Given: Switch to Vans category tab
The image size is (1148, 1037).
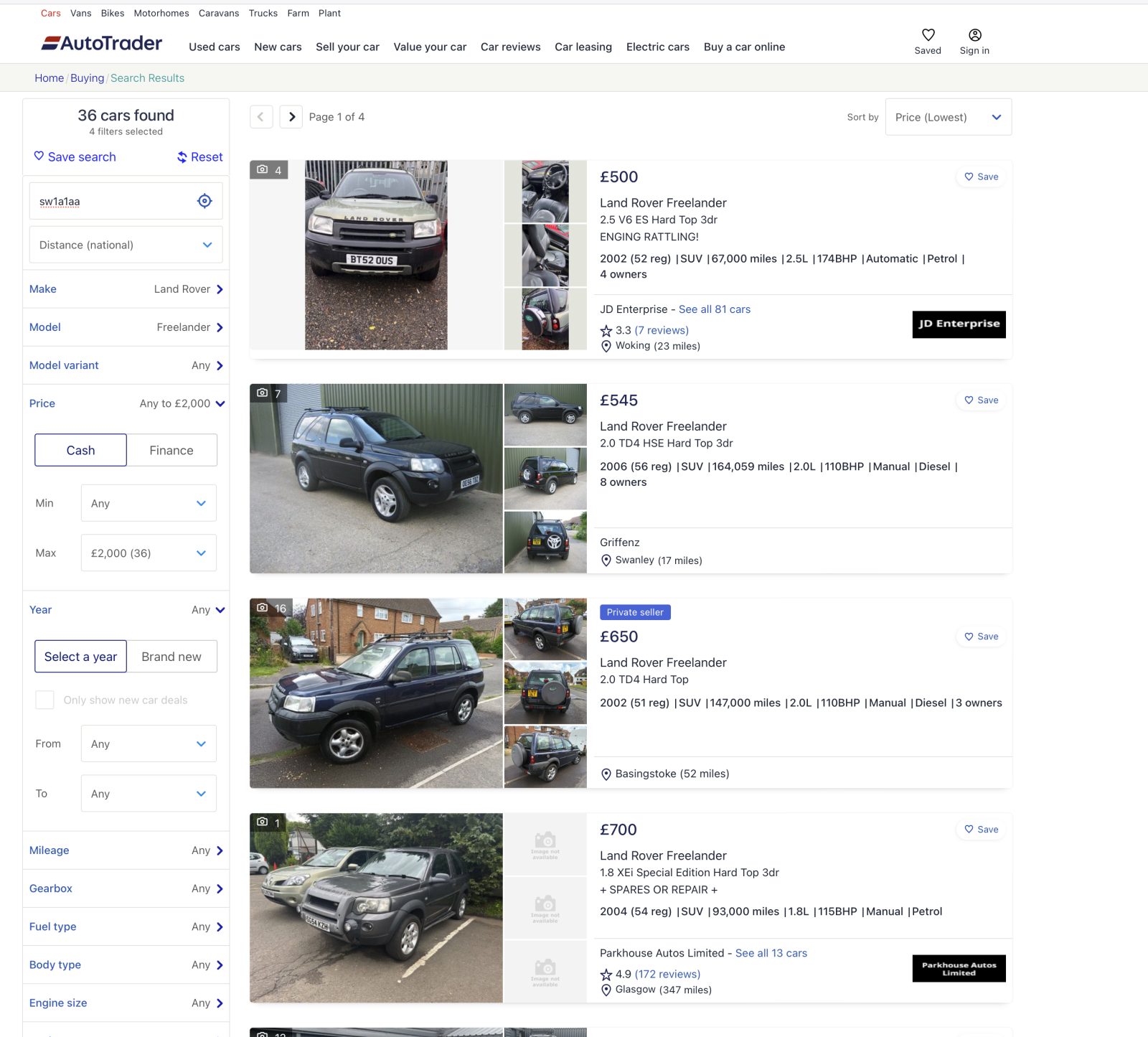Looking at the screenshot, I should click(81, 13).
